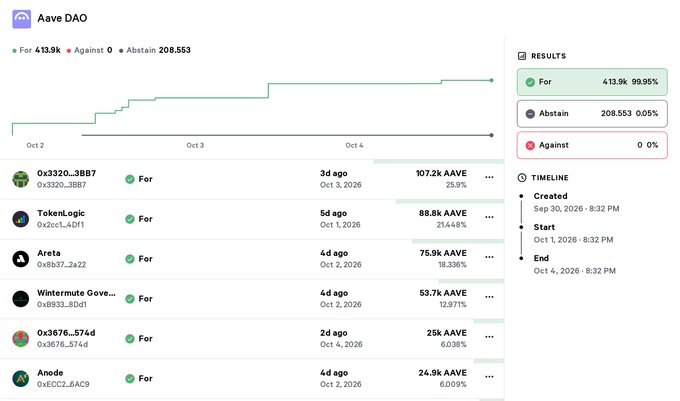
Task: Click the 24.9k AAVE voting power
Action: [x=442, y=373]
